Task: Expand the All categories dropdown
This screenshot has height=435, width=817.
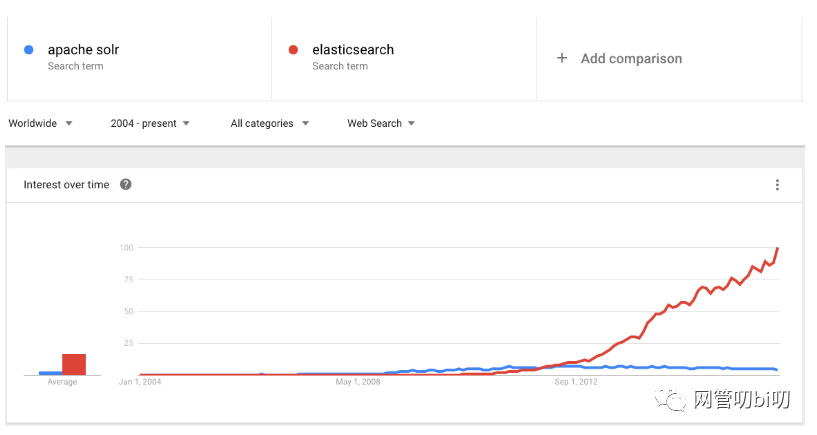Action: (x=269, y=124)
